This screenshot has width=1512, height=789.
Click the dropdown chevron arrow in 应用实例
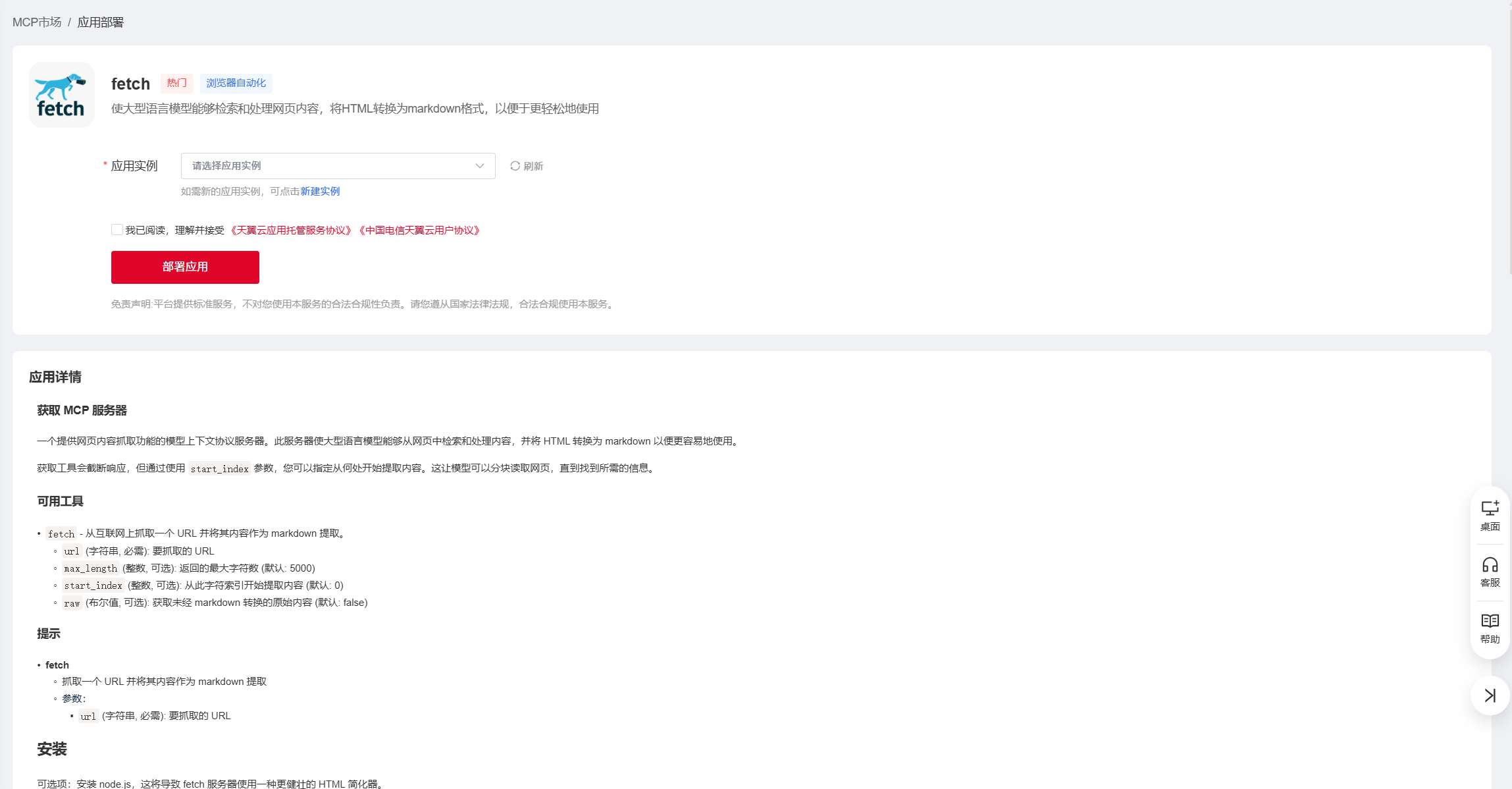pos(479,166)
